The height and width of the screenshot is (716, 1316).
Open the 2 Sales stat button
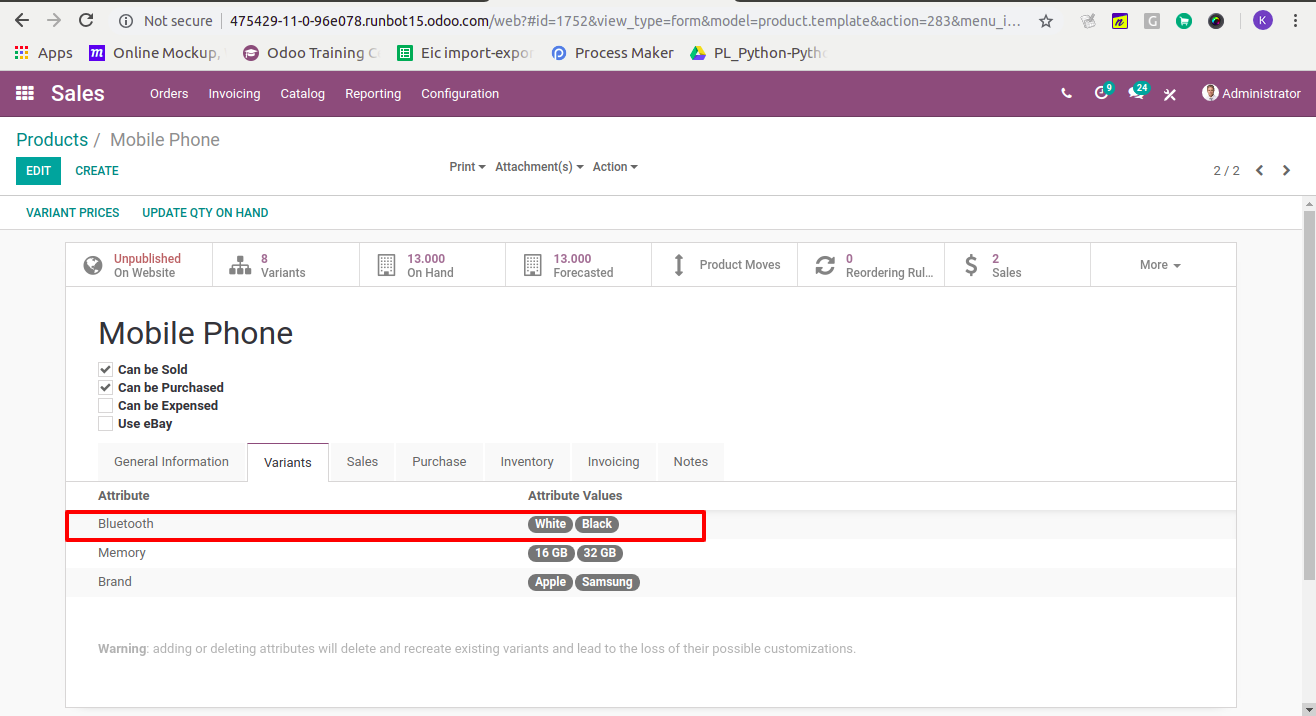coord(1017,265)
